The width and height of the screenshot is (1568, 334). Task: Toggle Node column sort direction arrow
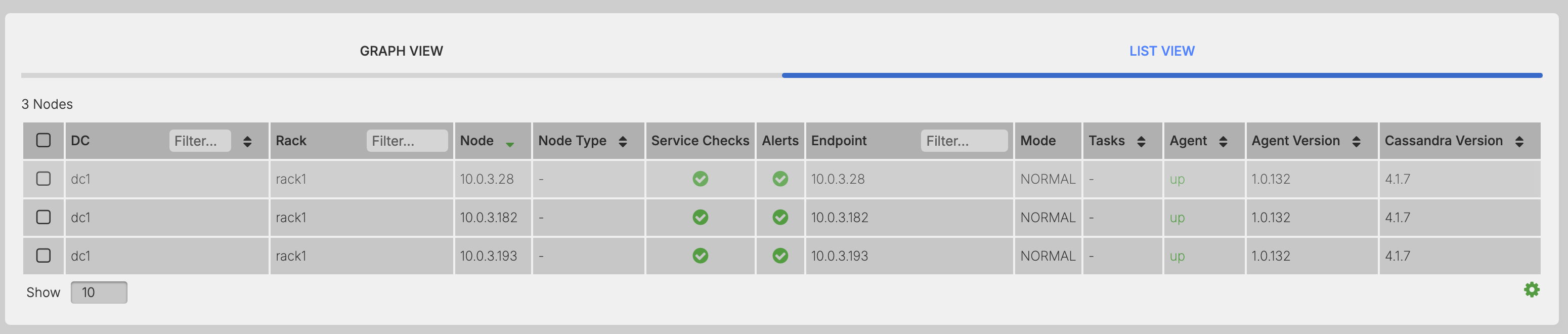[x=509, y=144]
